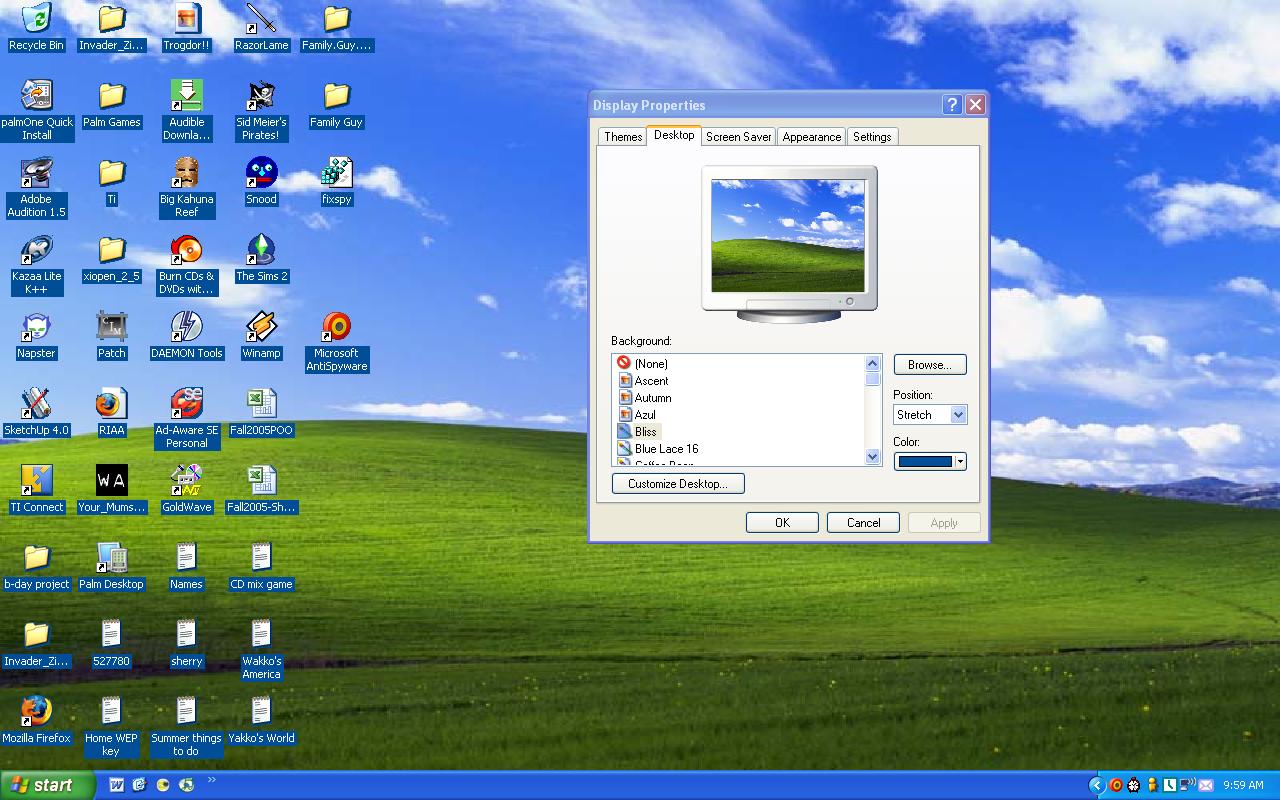Viewport: 1280px width, 800px height.
Task: Click the background list scroll-up arrow
Action: coord(872,364)
